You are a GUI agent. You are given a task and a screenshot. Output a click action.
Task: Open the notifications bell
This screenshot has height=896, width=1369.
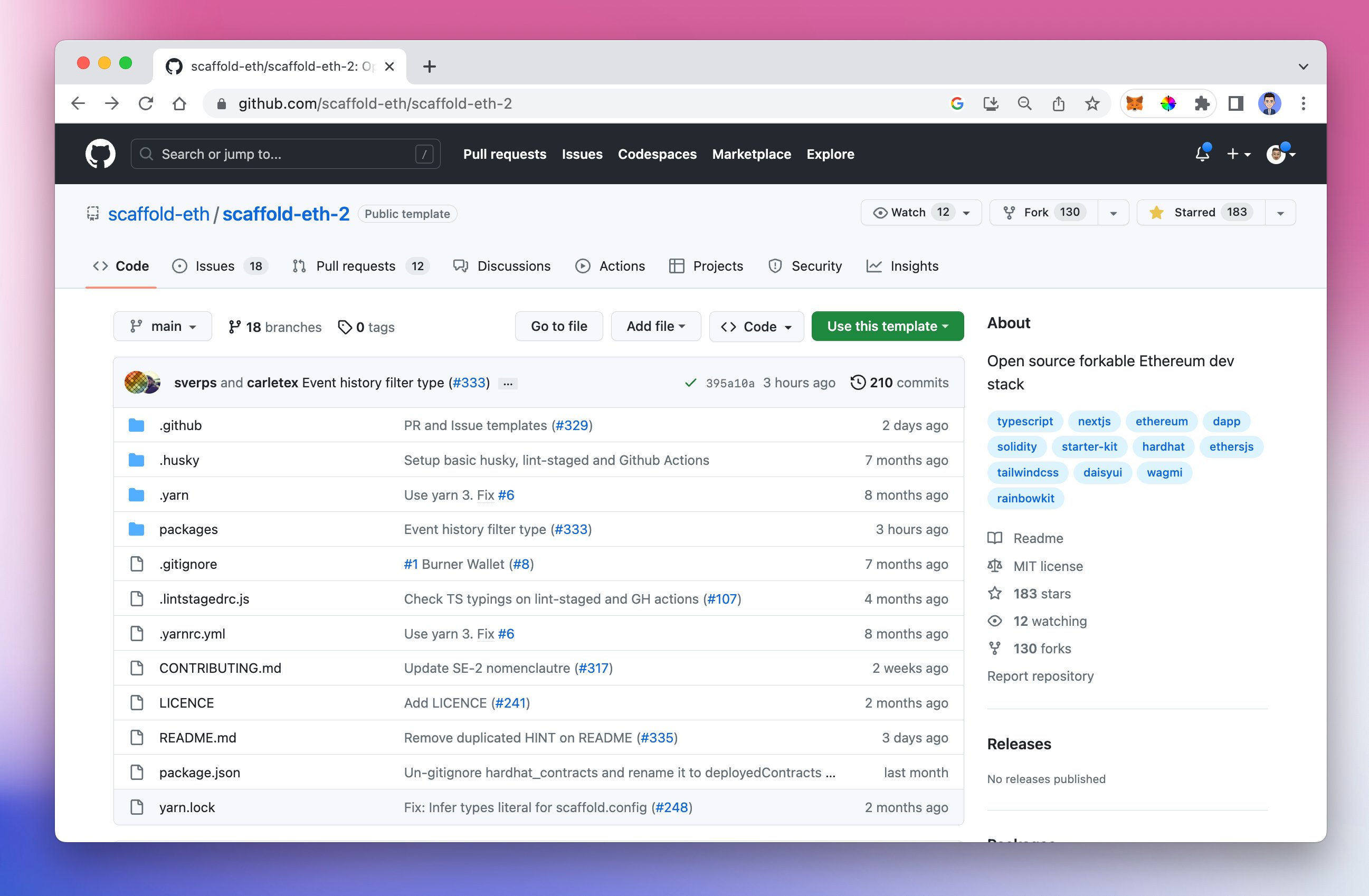click(x=1202, y=154)
